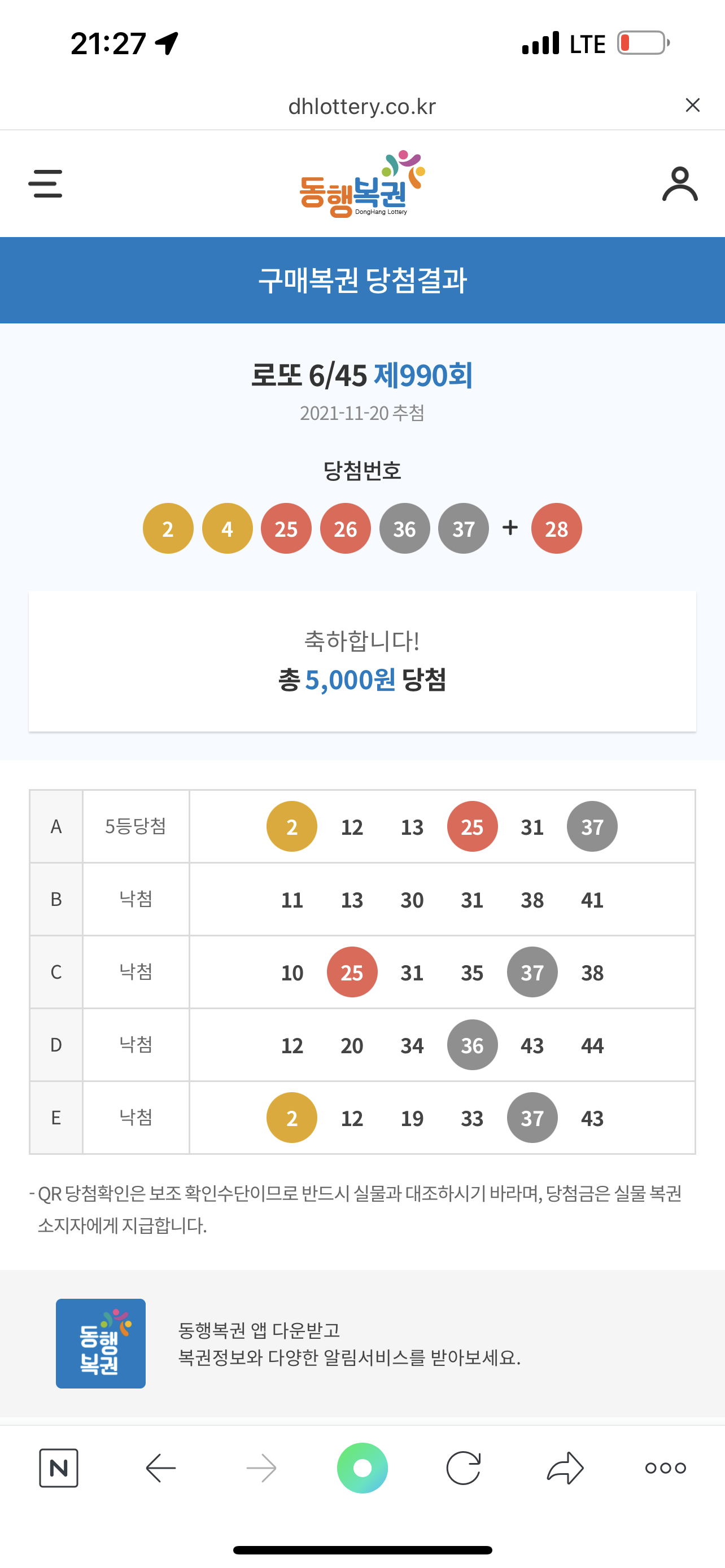Select the yellow winning ball number 4
The width and height of the screenshot is (725, 1568).
227,528
